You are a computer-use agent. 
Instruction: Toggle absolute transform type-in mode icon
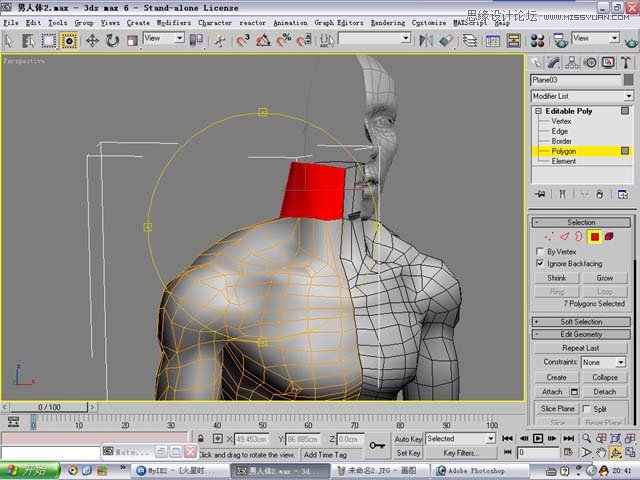218,439
